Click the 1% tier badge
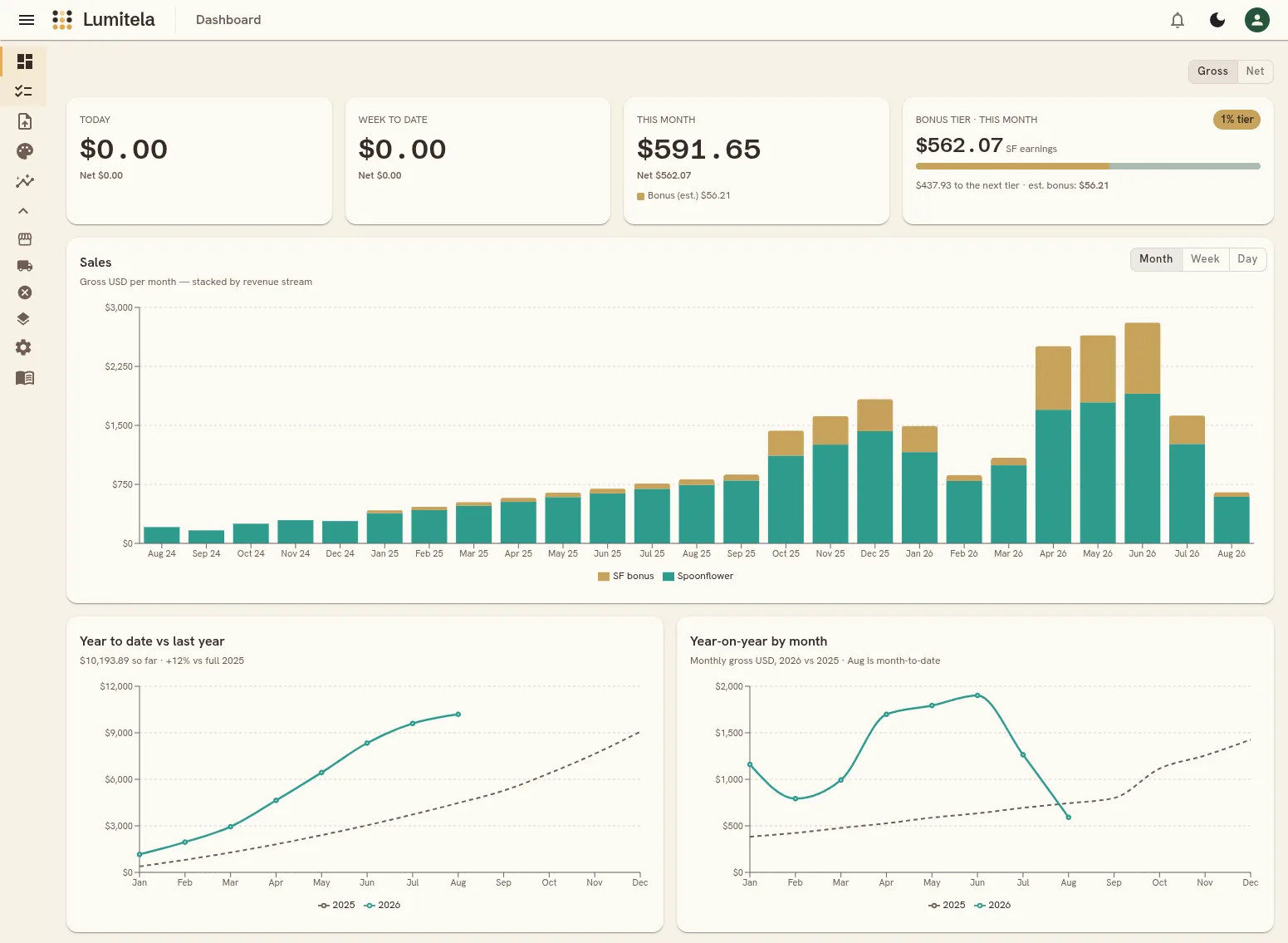The image size is (1288, 943). [x=1237, y=120]
